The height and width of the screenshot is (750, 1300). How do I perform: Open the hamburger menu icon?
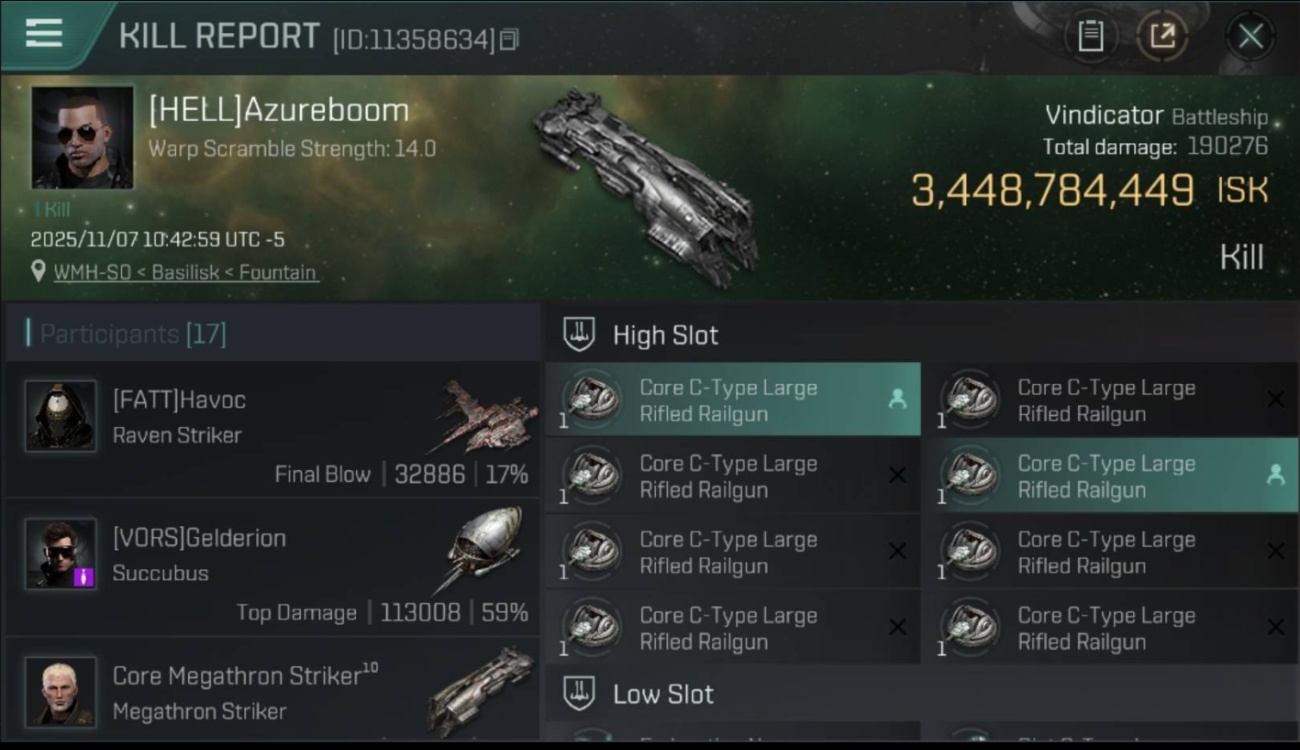(44, 34)
